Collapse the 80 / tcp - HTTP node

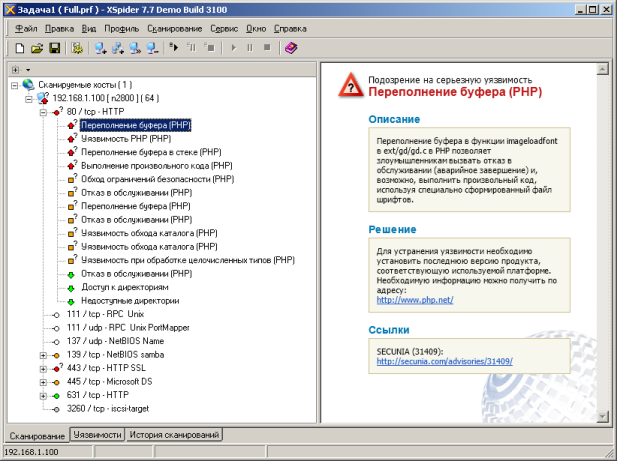point(43,112)
